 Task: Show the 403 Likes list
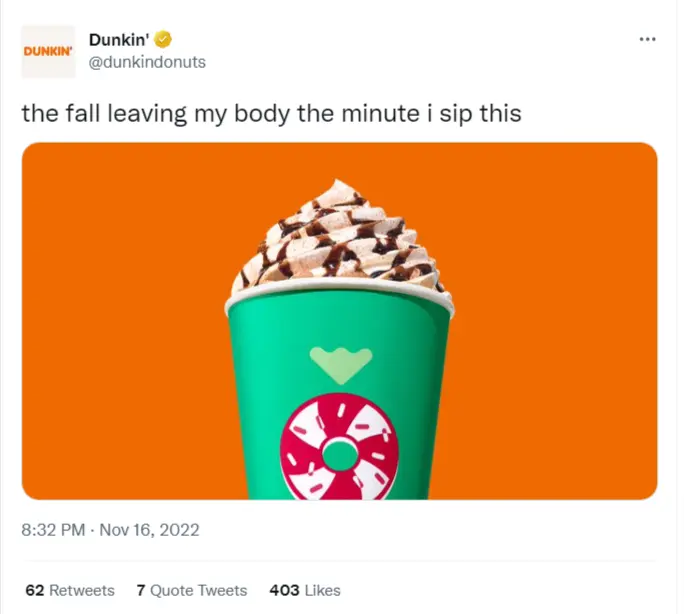click(x=304, y=590)
